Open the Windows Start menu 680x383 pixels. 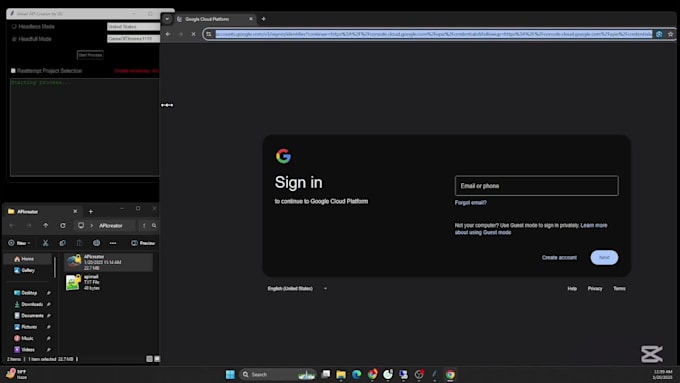[230, 374]
